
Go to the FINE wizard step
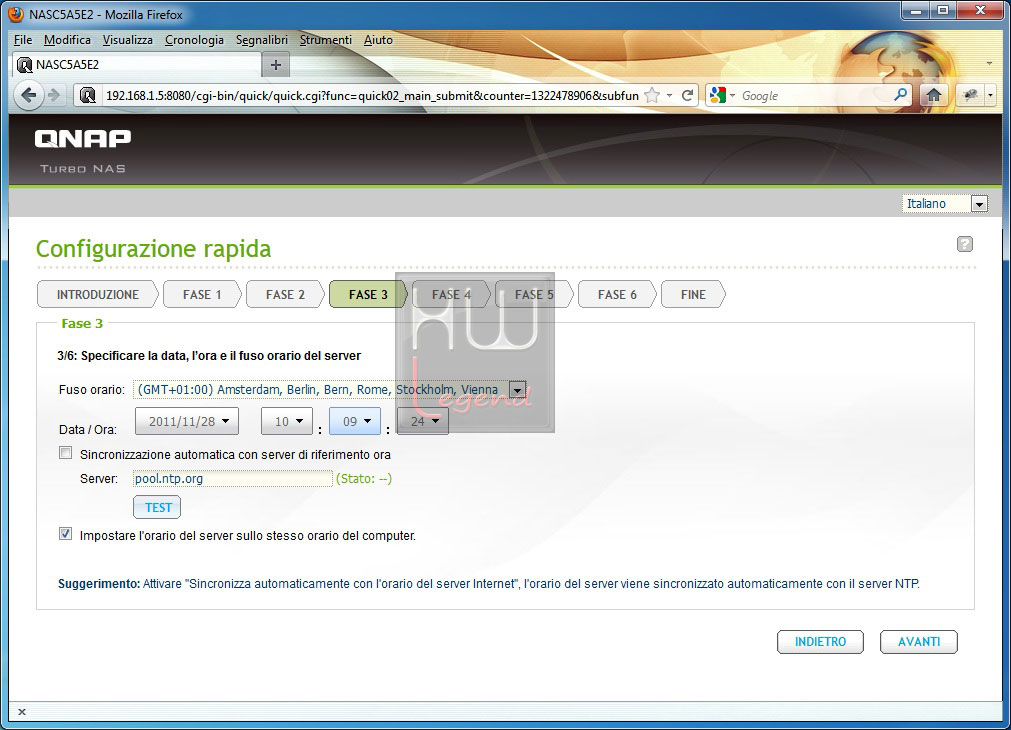[693, 295]
